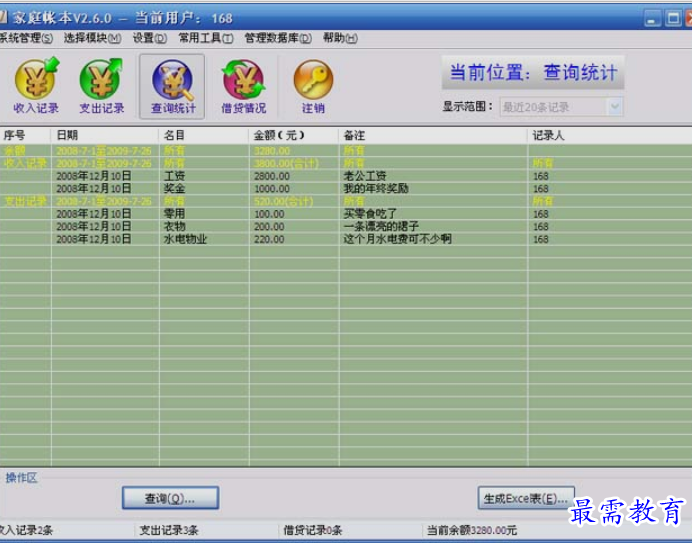Image resolution: width=692 pixels, height=543 pixels.
Task: Select the 支出记录 summary row label
Action: point(26,201)
